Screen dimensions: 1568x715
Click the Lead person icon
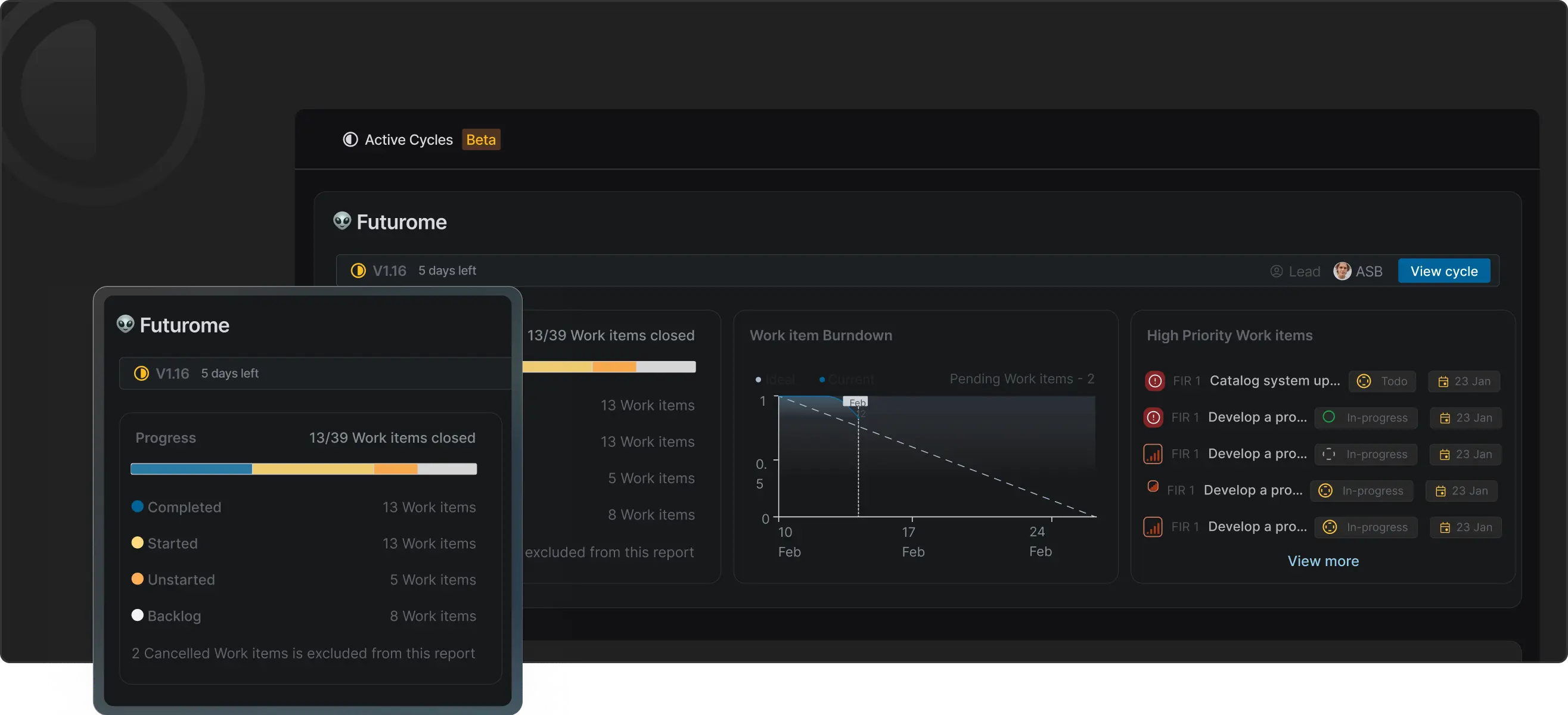[1277, 271]
